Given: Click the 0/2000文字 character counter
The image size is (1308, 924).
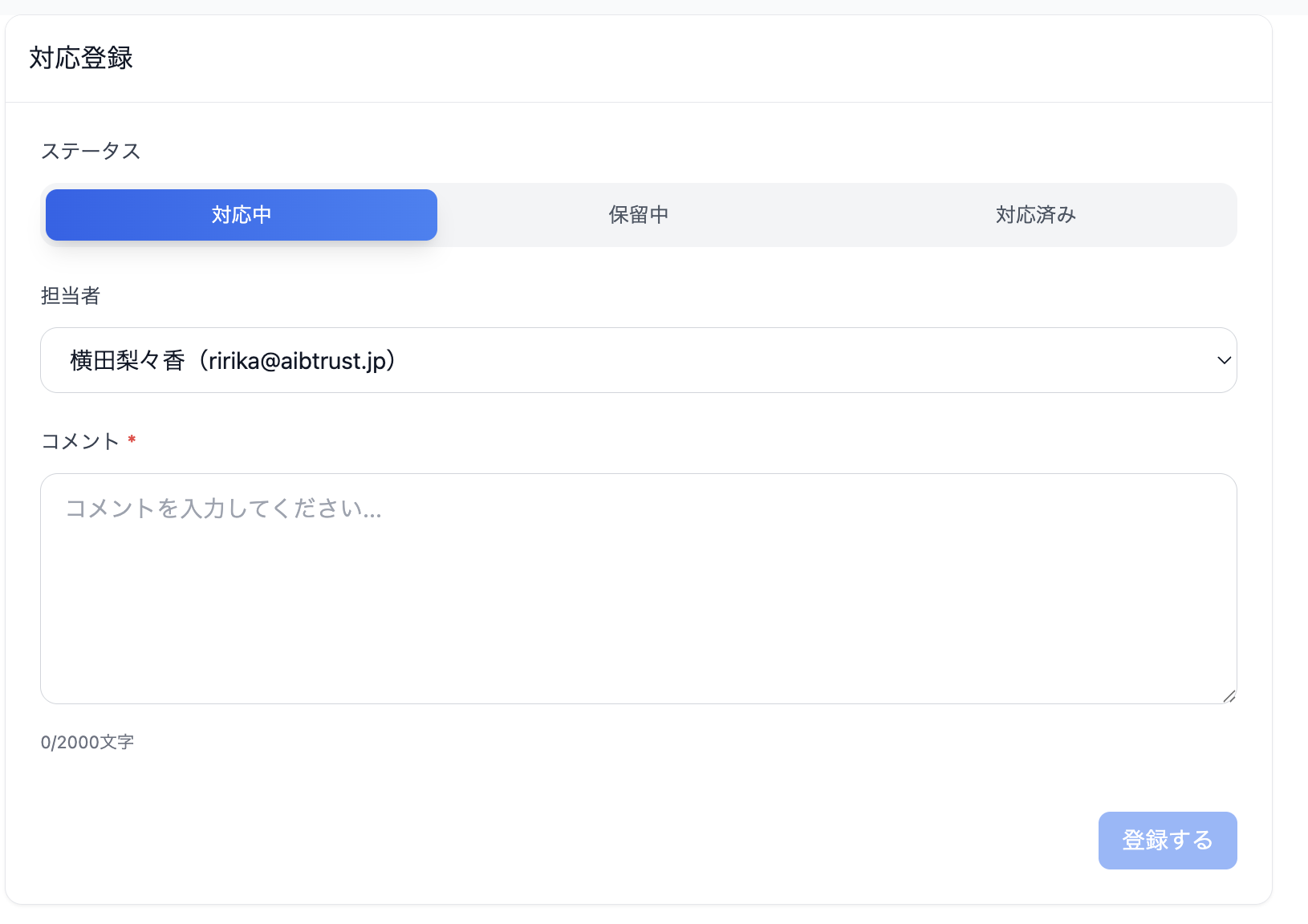Looking at the screenshot, I should pyautogui.click(x=87, y=741).
